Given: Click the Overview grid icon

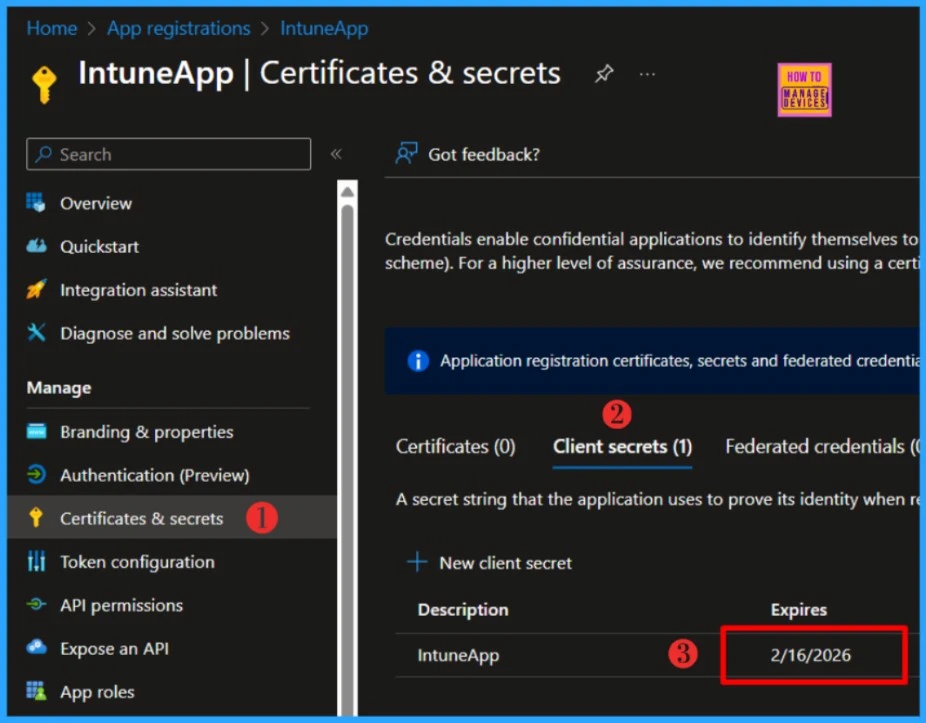Looking at the screenshot, I should coord(35,203).
